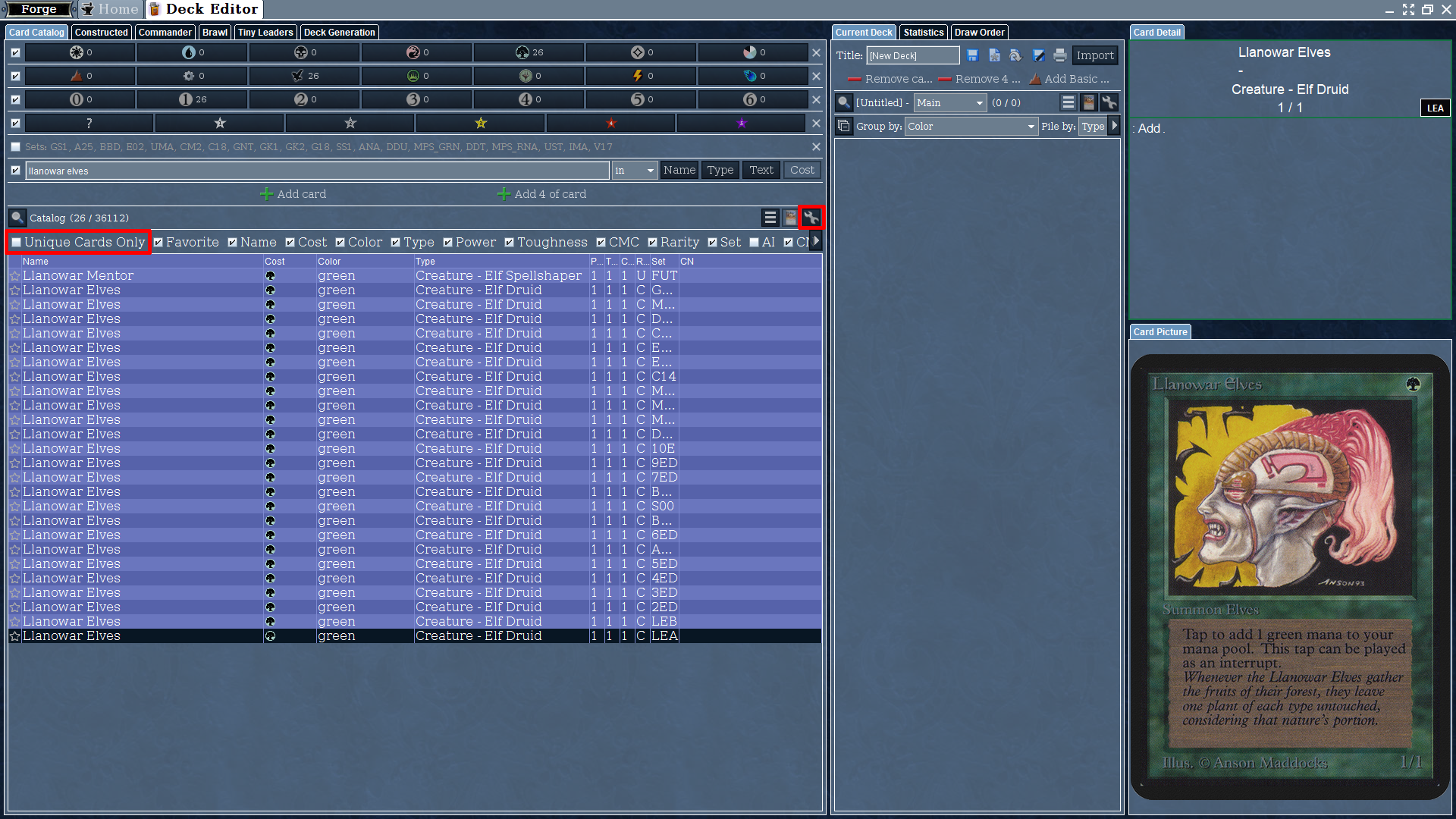Image resolution: width=1456 pixels, height=819 pixels.
Task: Open a deck with the arrow icon
Action: tap(1016, 55)
